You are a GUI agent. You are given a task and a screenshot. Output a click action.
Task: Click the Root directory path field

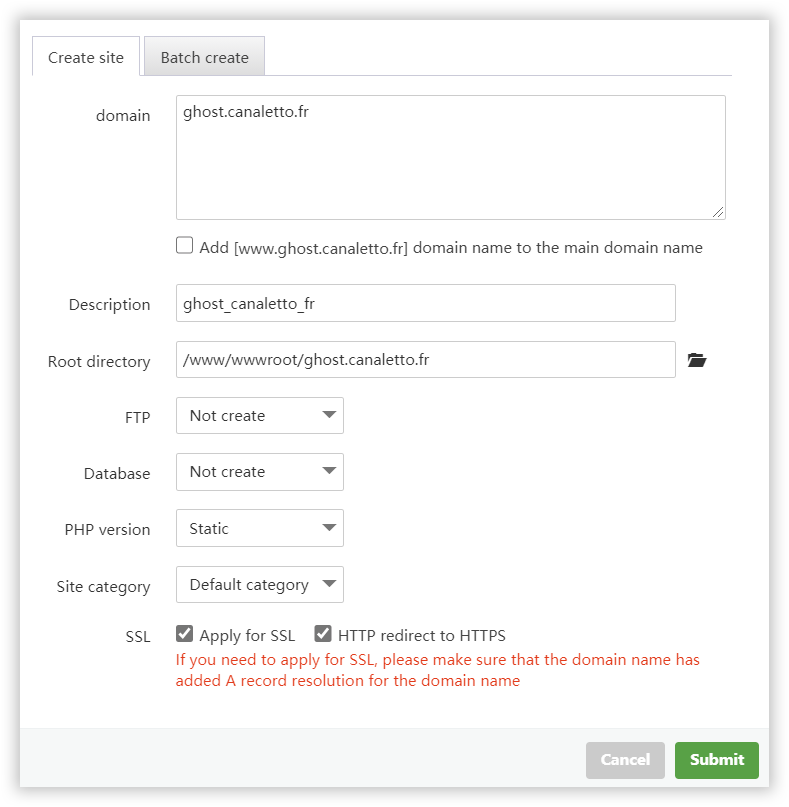coord(425,360)
